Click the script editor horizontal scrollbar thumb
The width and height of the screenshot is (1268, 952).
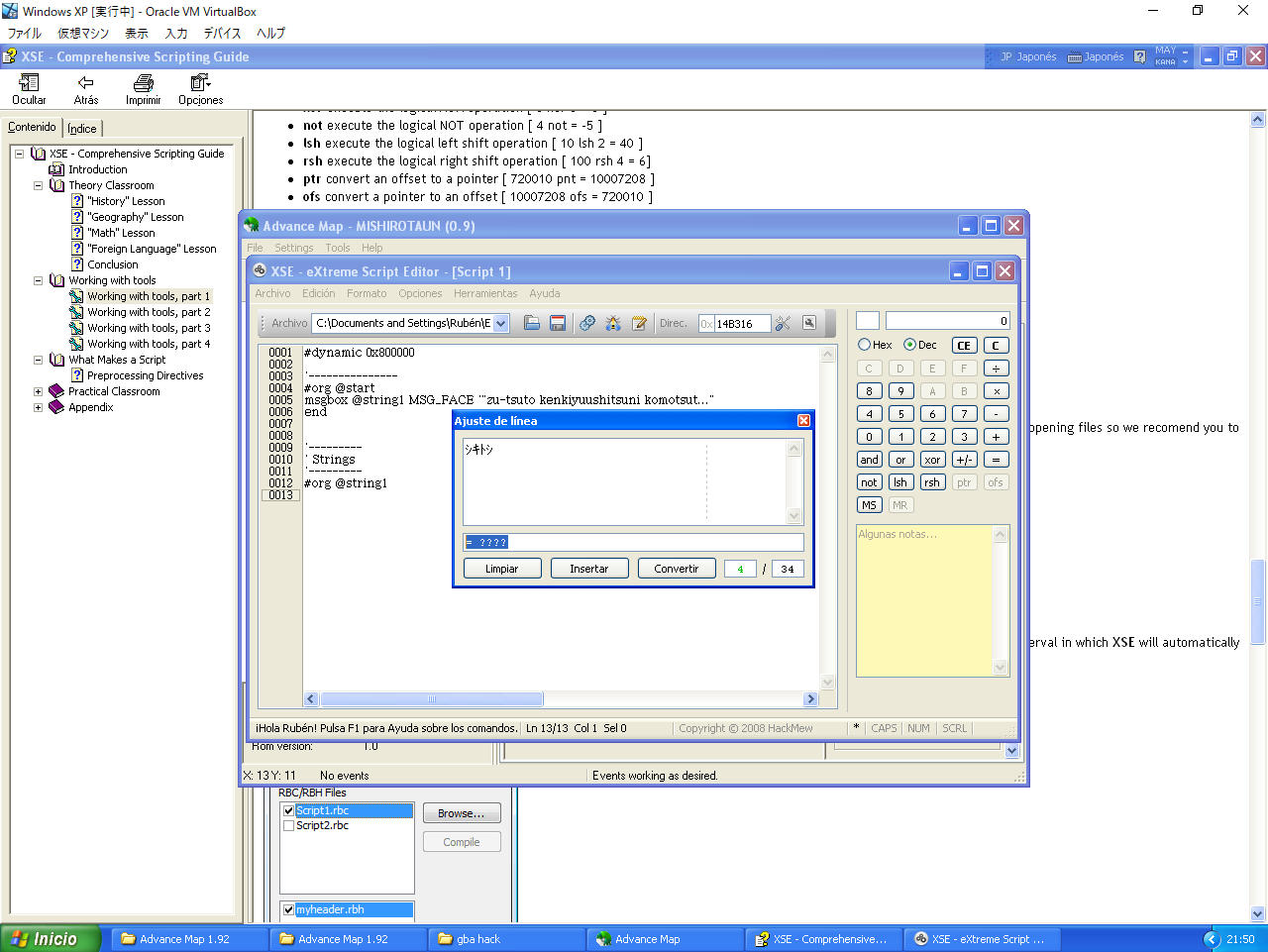click(431, 699)
